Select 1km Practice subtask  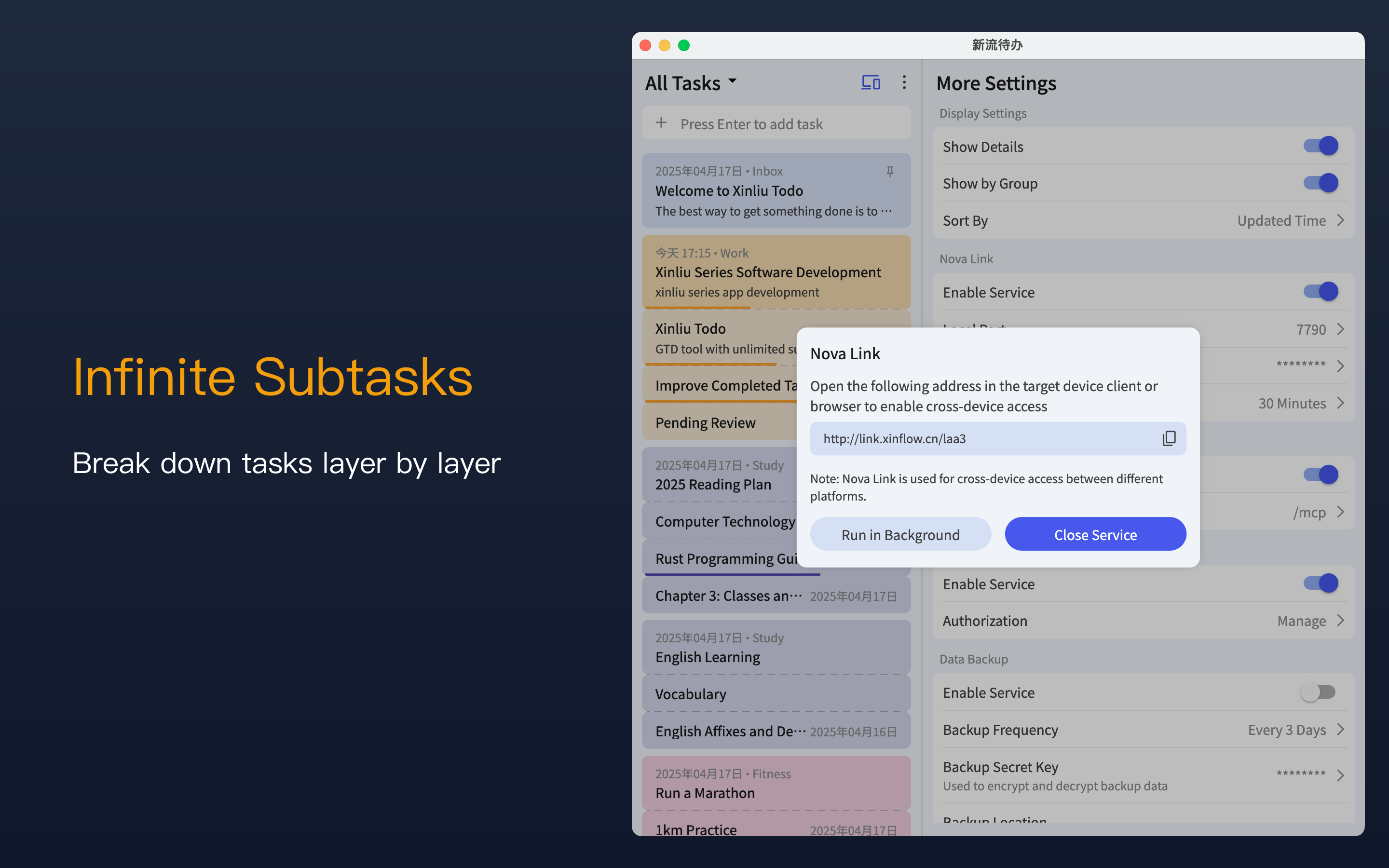(x=776, y=825)
